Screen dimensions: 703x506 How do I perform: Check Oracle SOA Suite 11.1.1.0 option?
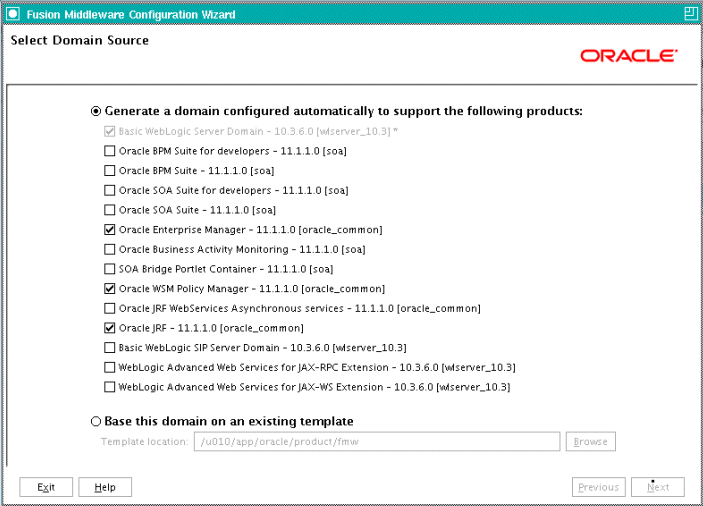(109, 210)
